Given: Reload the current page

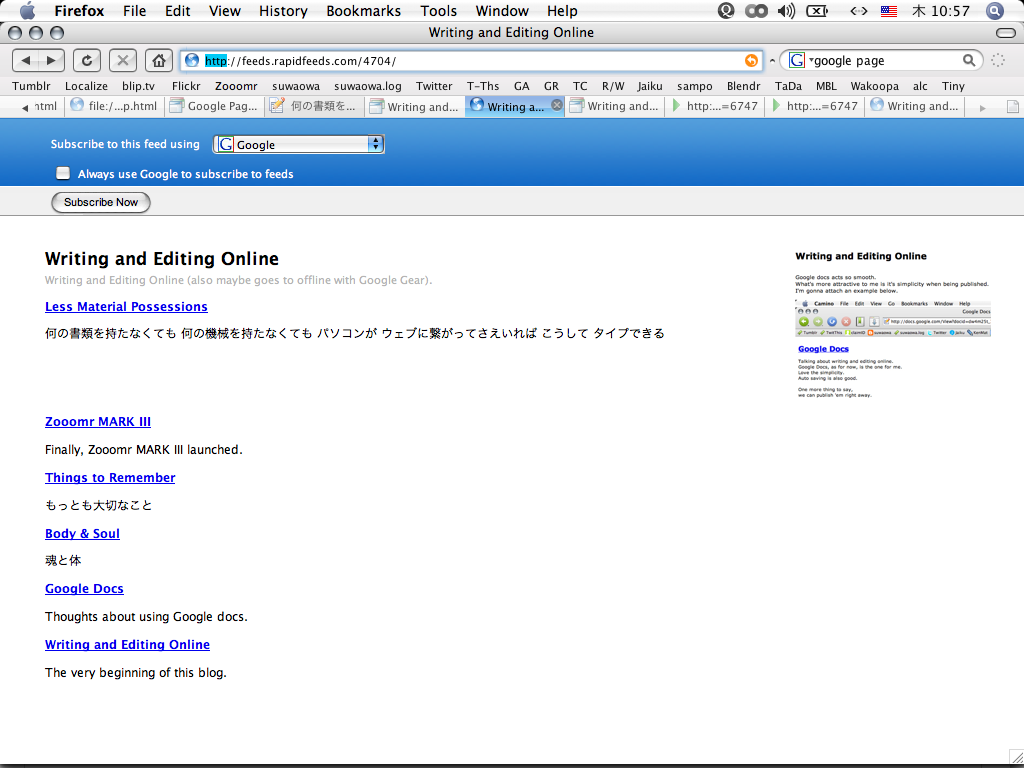Looking at the screenshot, I should 86,61.
